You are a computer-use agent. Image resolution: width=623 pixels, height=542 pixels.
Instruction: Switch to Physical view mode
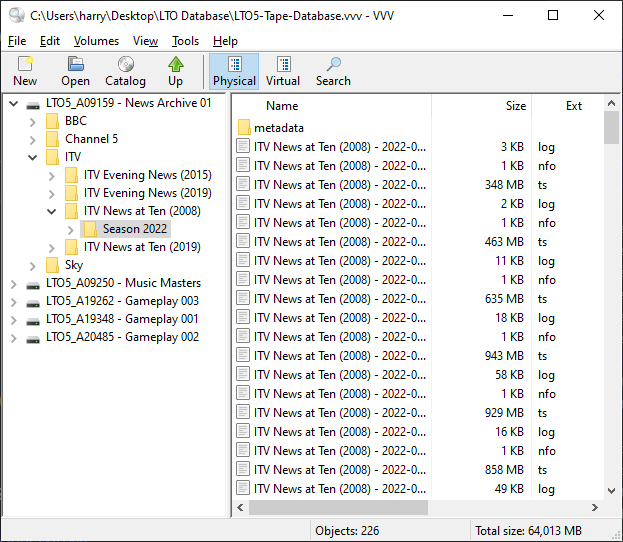(x=234, y=71)
